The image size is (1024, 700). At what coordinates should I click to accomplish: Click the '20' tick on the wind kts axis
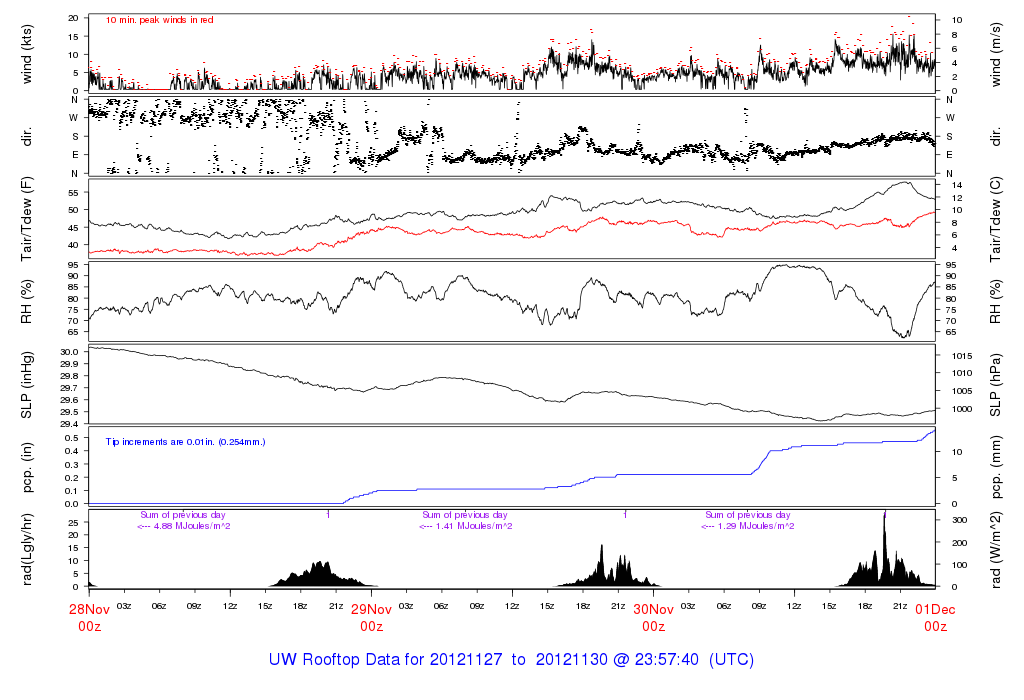74,18
